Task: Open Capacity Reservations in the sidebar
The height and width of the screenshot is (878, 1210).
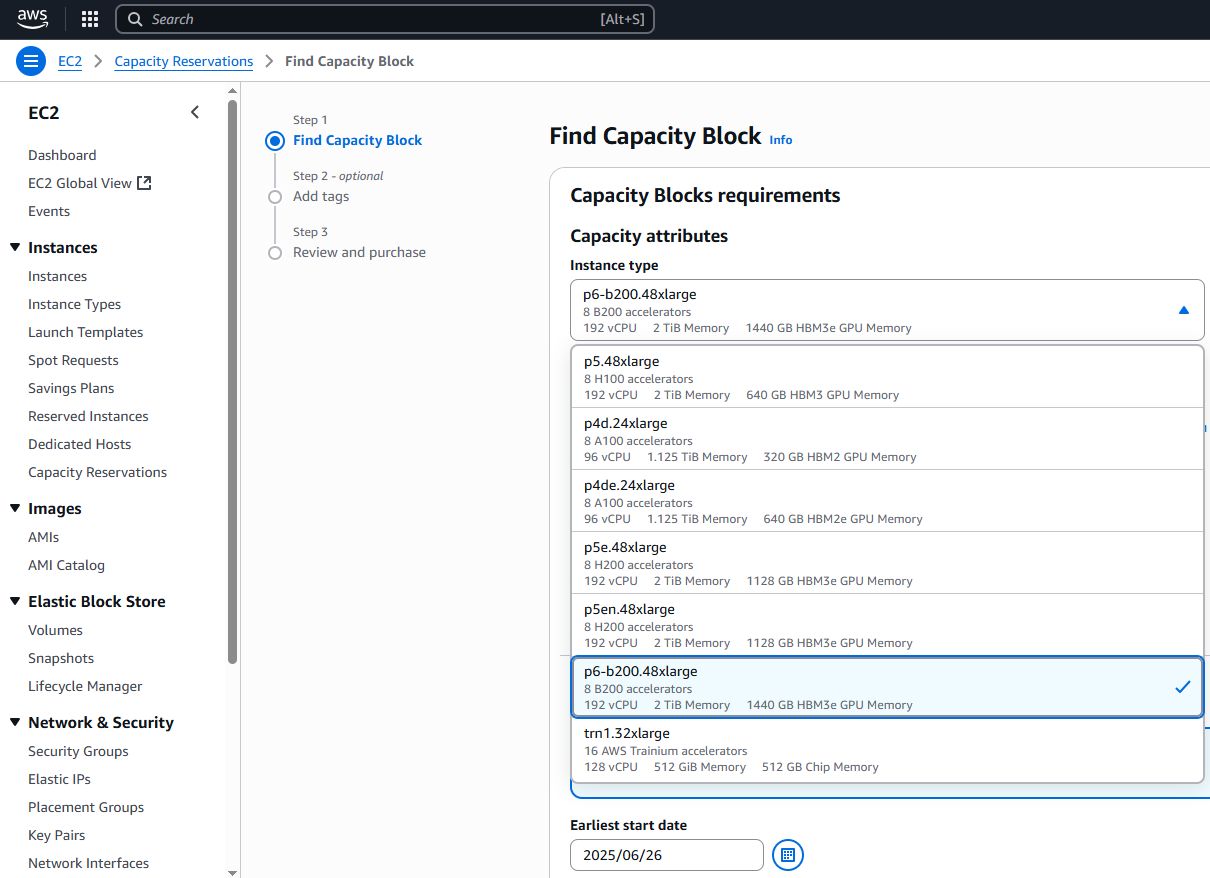Action: click(97, 472)
